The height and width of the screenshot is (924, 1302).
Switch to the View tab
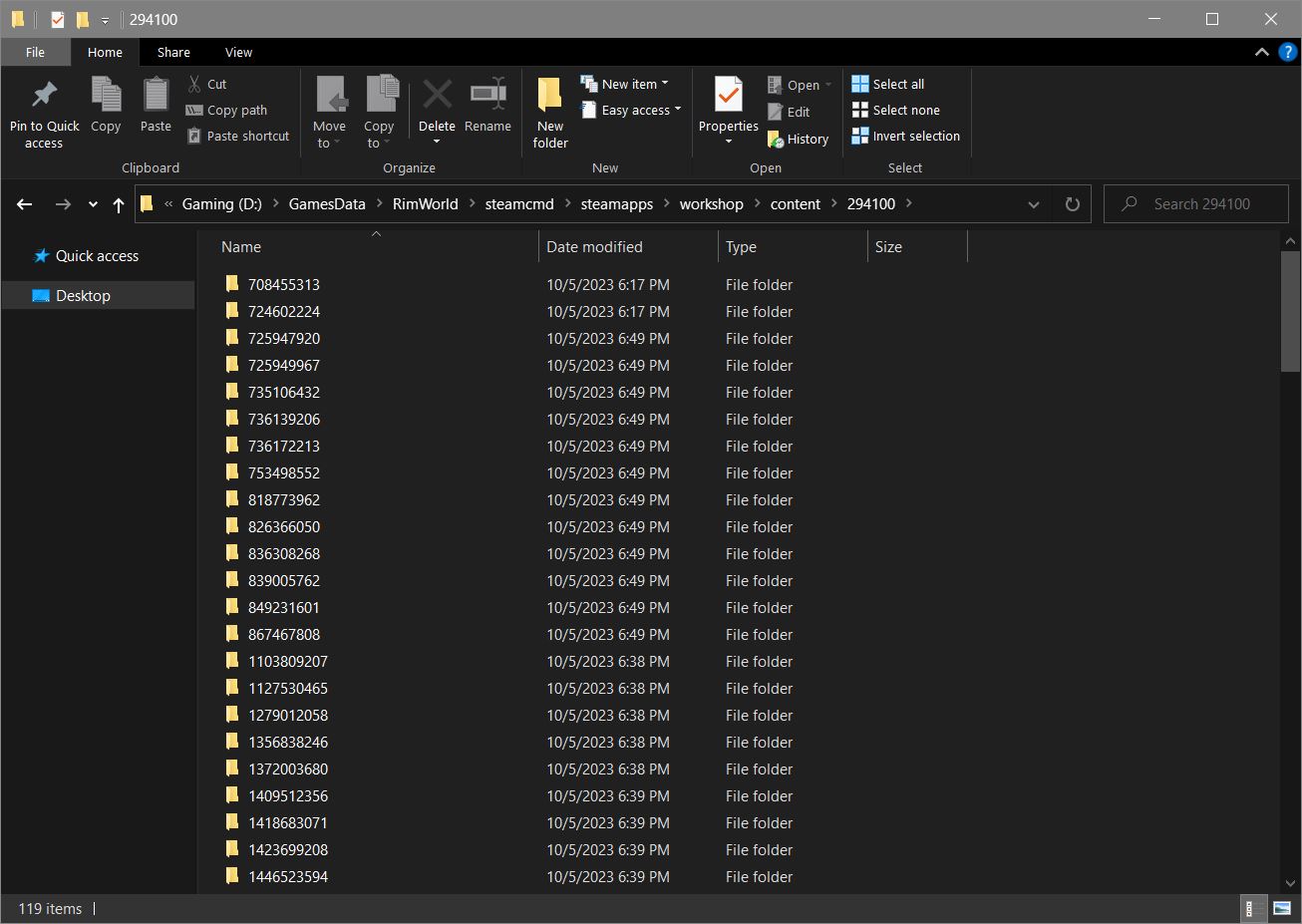point(238,52)
